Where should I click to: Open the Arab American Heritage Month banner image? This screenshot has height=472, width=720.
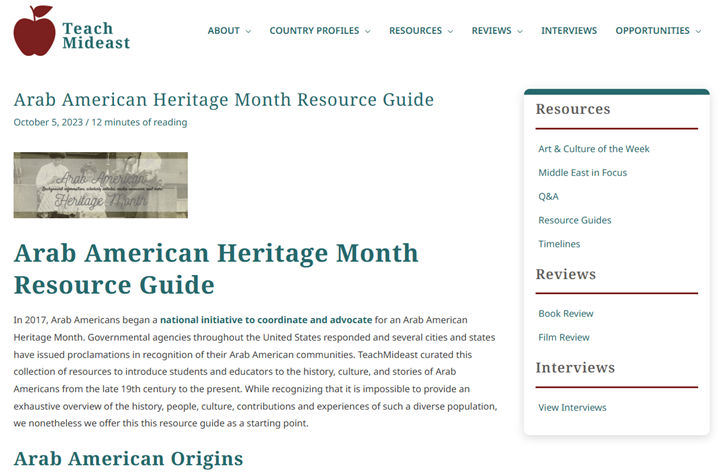tap(101, 185)
